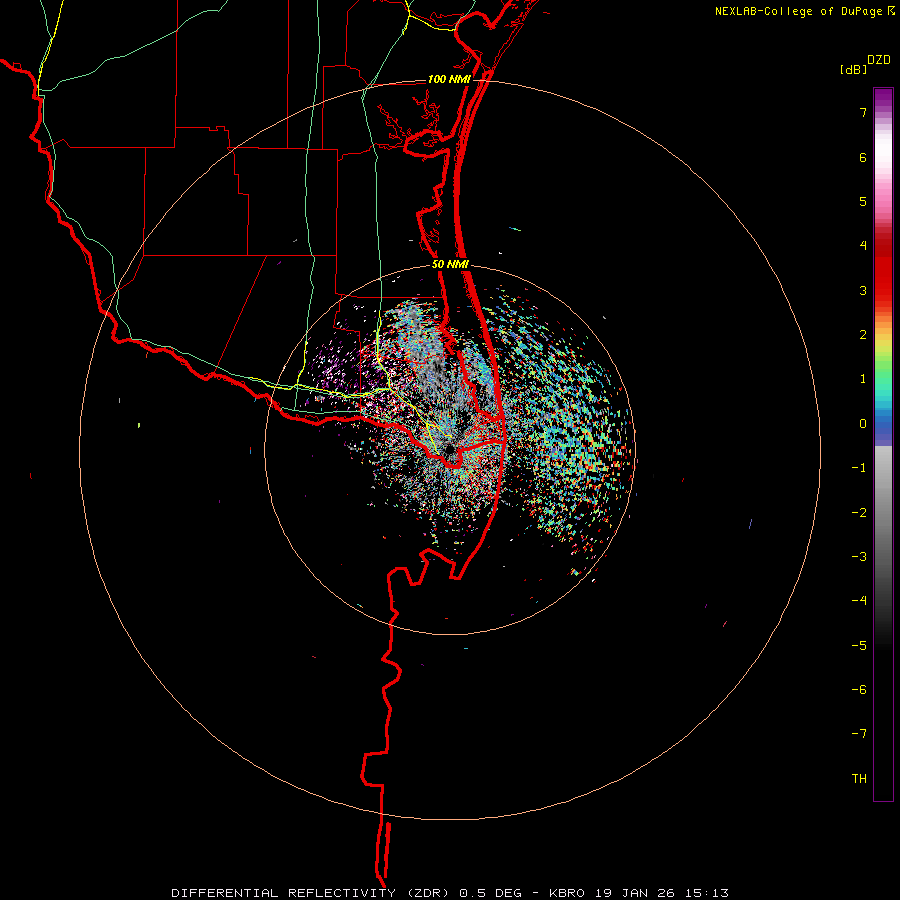900x900 pixels.
Task: Click the '100 NMI' range ring label
Action: pyautogui.click(x=449, y=79)
